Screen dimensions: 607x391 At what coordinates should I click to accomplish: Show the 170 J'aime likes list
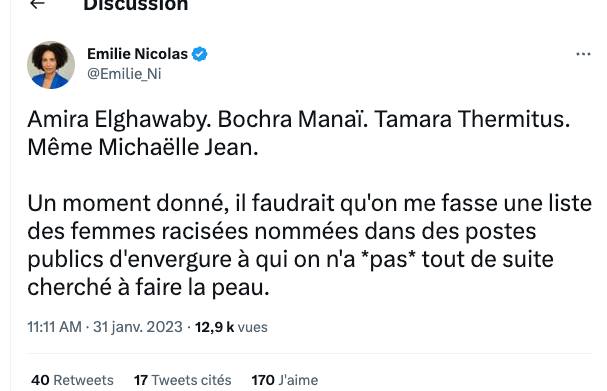285,380
